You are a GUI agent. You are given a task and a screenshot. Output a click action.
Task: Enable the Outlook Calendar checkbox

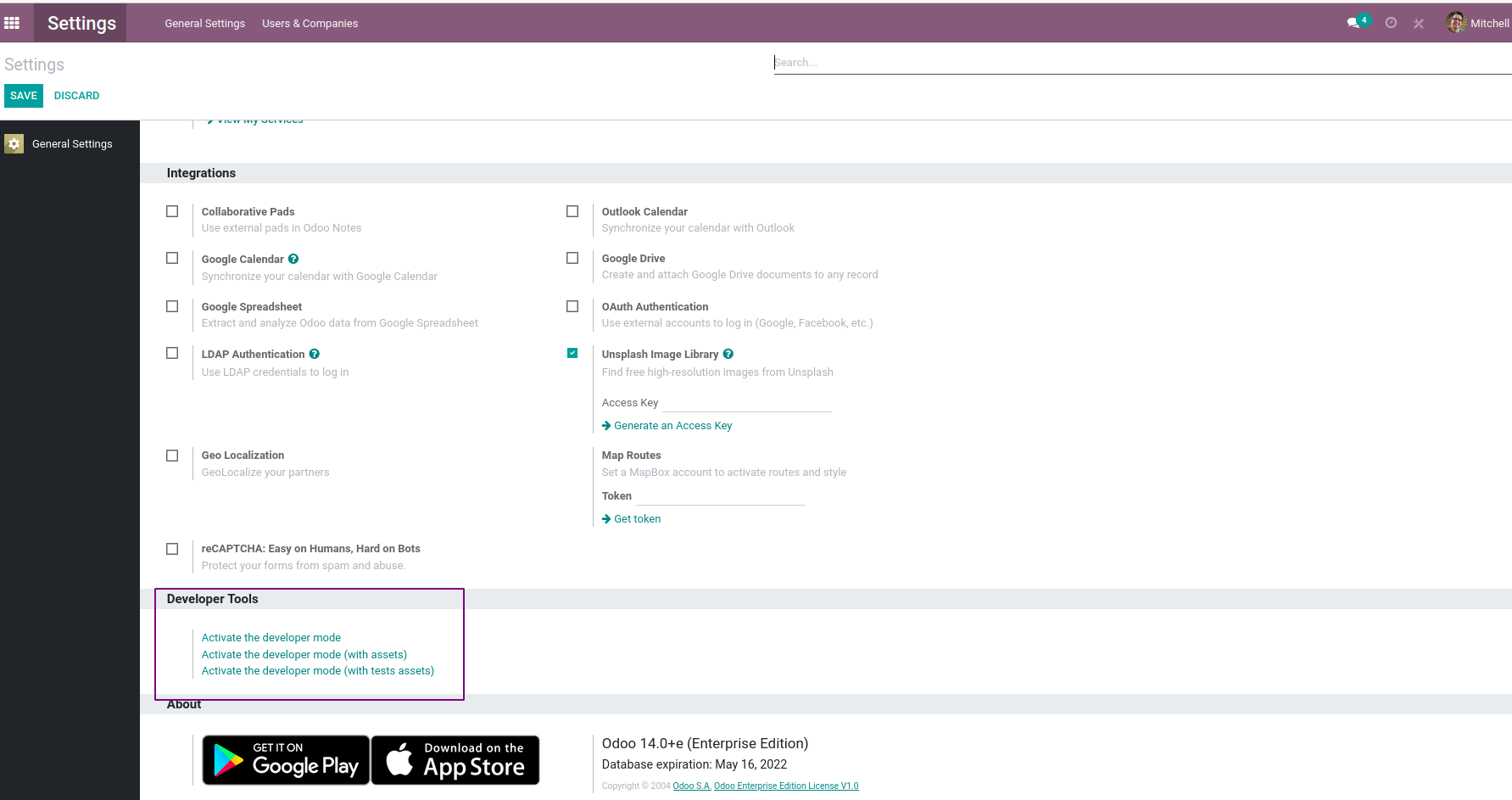click(572, 211)
